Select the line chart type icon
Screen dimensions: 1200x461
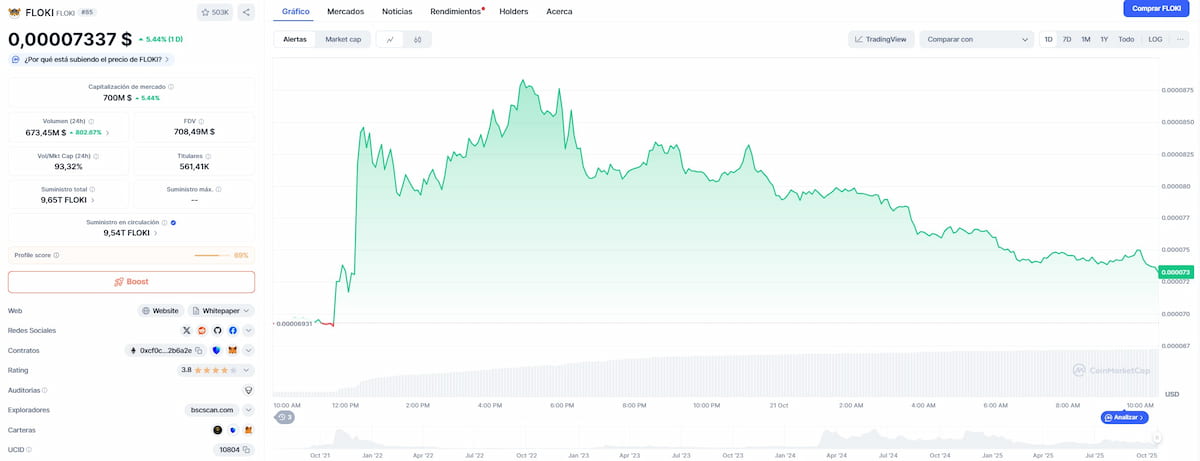coord(390,39)
